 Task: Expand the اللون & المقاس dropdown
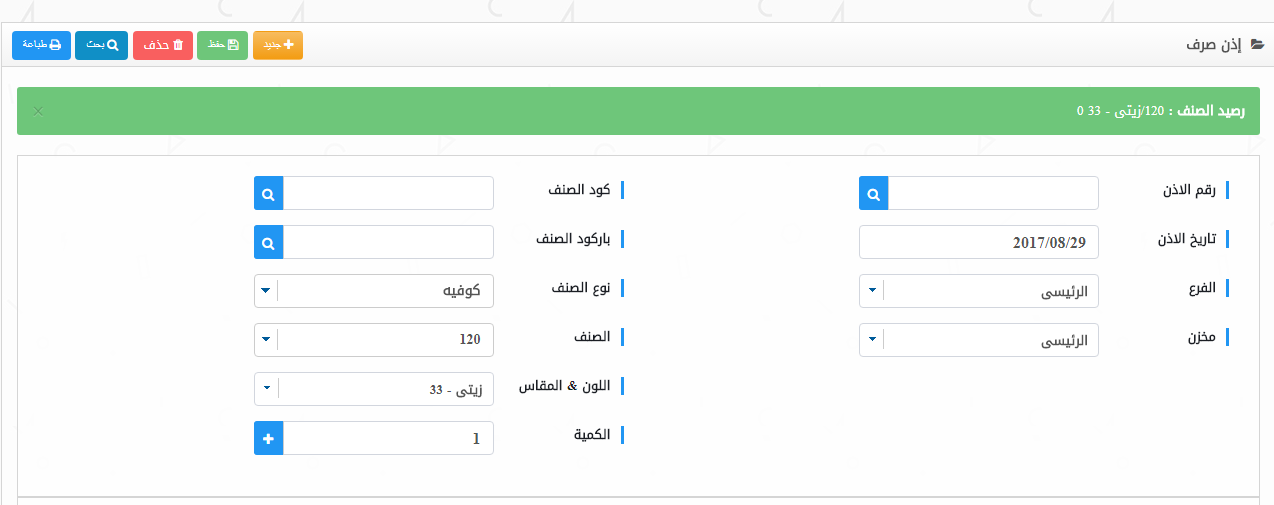(266, 388)
